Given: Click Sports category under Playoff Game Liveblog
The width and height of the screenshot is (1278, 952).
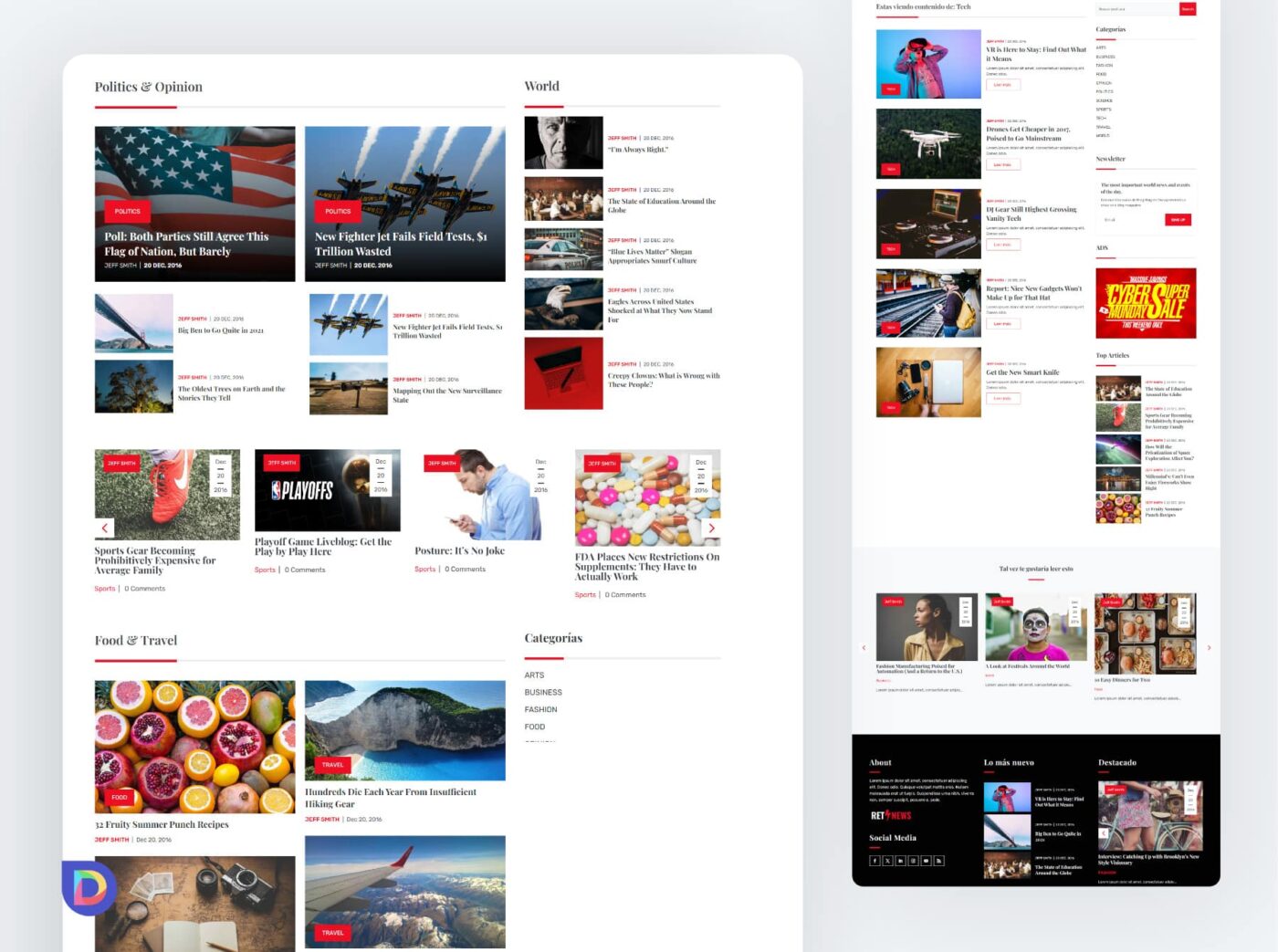Looking at the screenshot, I should [x=265, y=570].
